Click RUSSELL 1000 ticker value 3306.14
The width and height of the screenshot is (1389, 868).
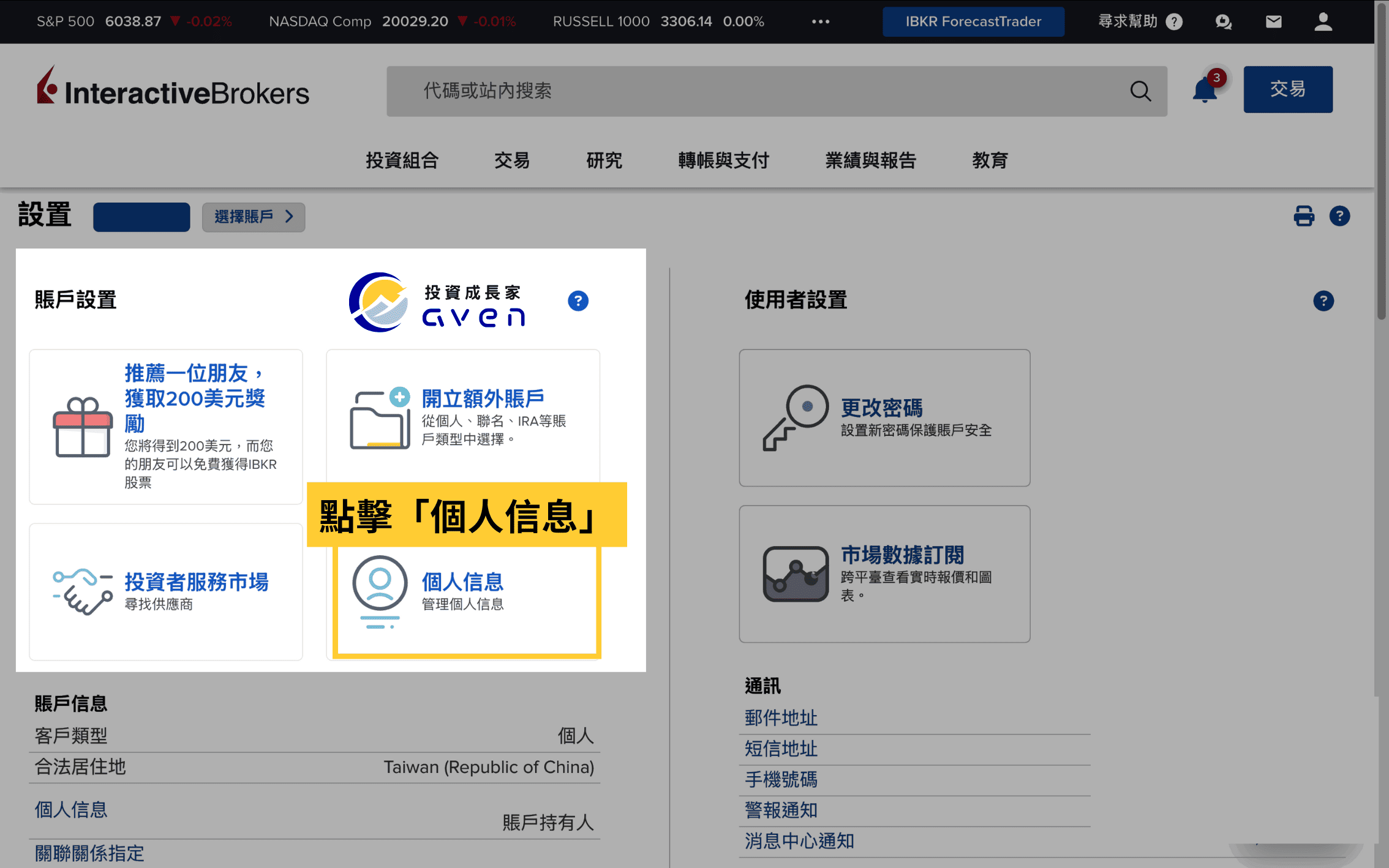point(686,21)
